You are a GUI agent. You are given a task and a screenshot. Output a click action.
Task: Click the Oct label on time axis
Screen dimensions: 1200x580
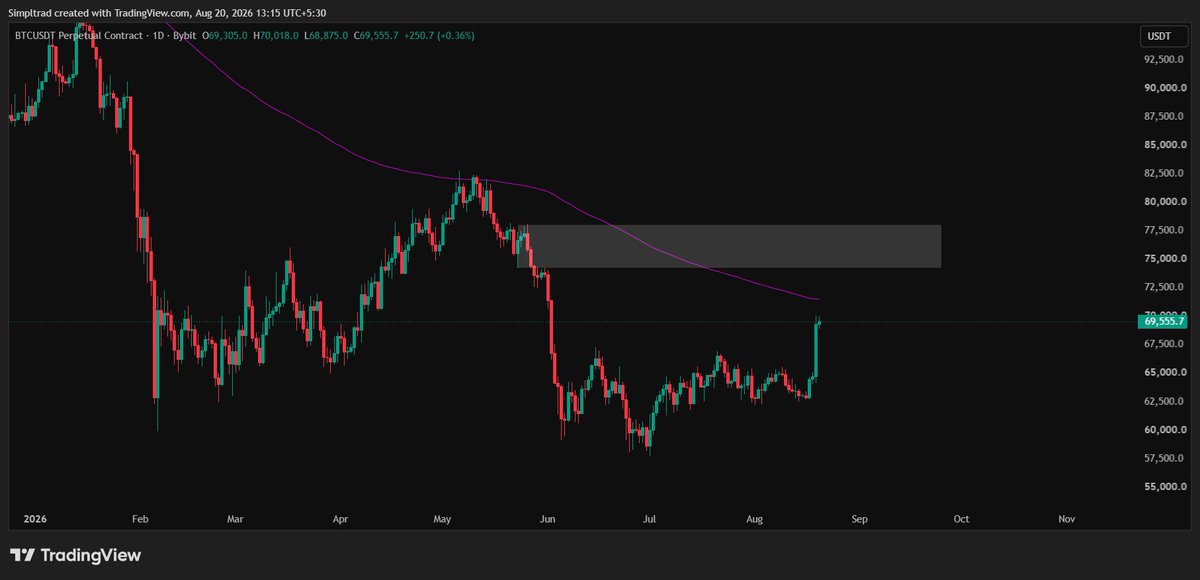961,519
